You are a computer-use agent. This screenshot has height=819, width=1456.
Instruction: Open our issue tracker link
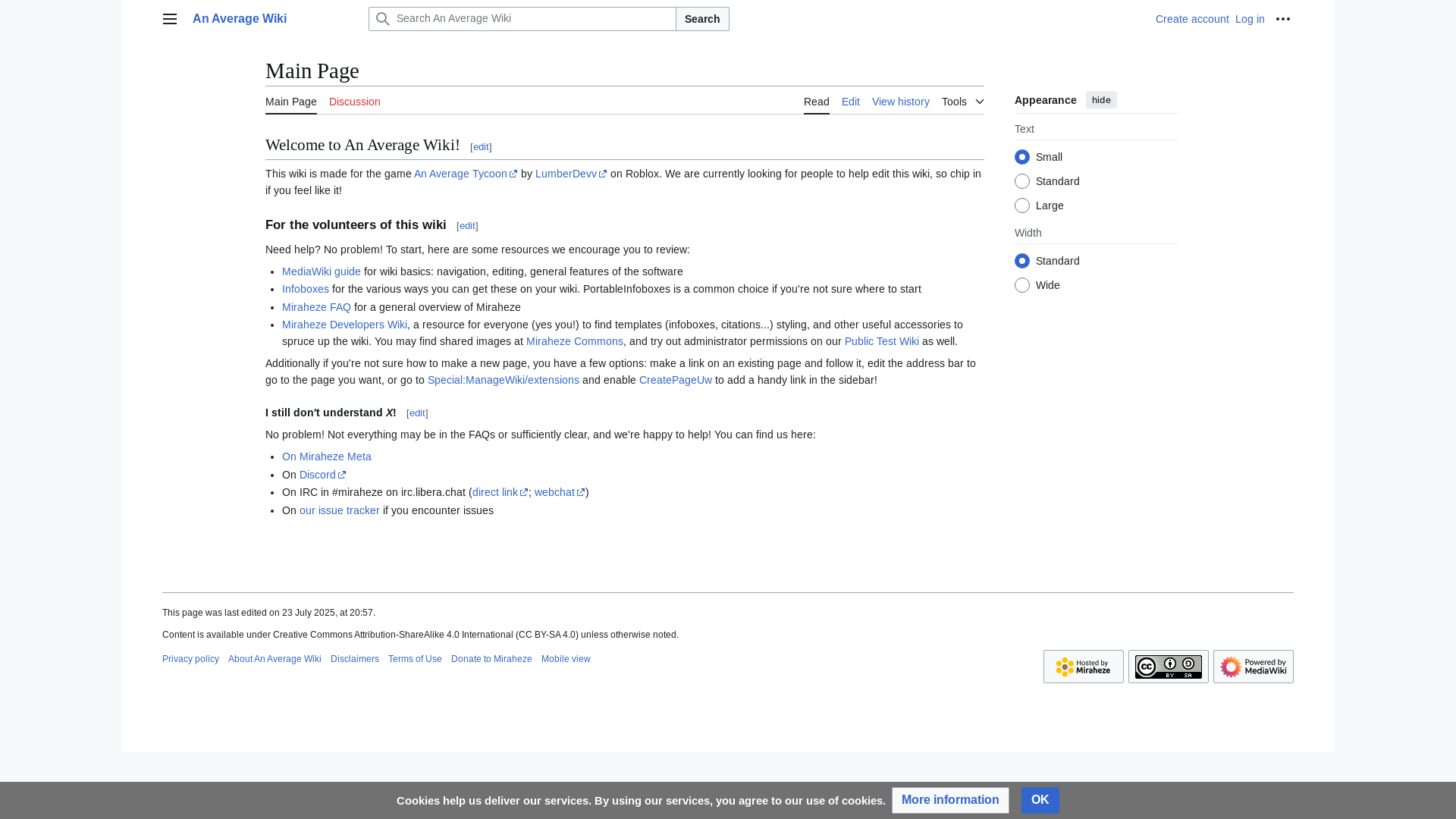340,510
